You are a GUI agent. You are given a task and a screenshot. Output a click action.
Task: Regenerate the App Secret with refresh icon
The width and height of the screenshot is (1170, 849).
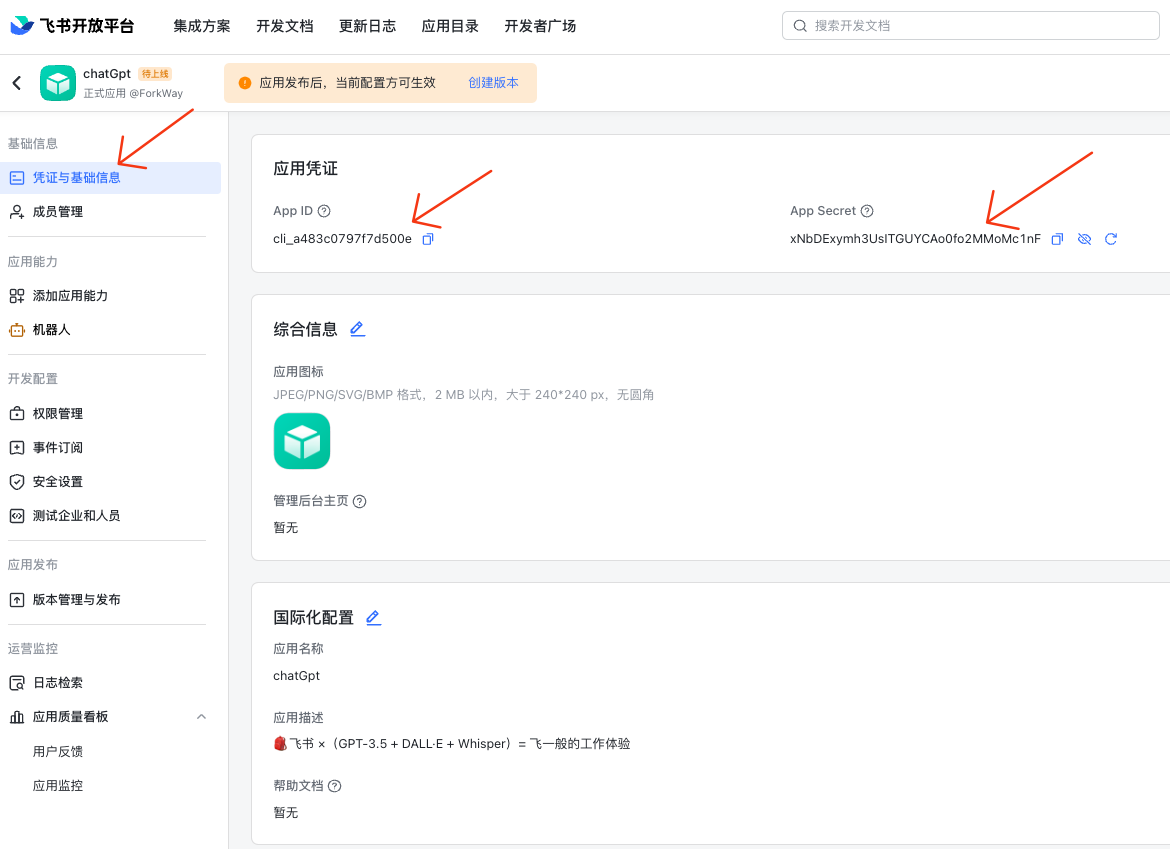[1110, 239]
